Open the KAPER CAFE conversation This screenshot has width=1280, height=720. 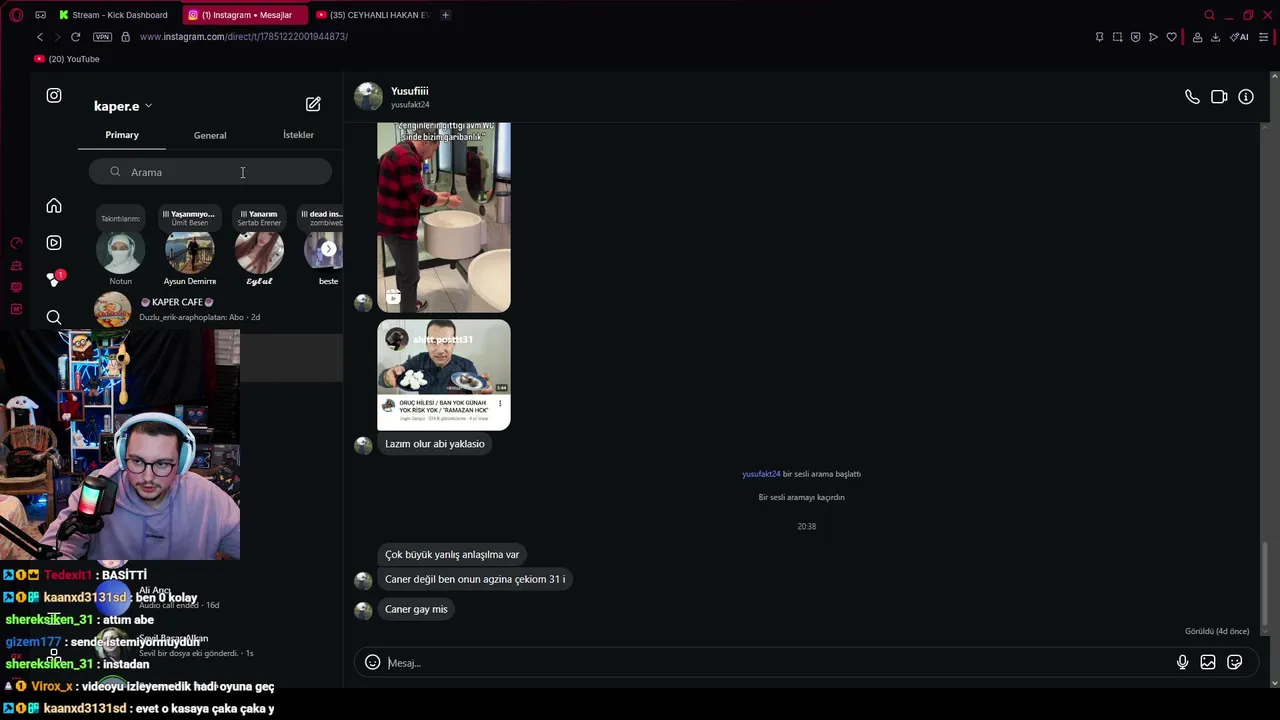[210, 309]
